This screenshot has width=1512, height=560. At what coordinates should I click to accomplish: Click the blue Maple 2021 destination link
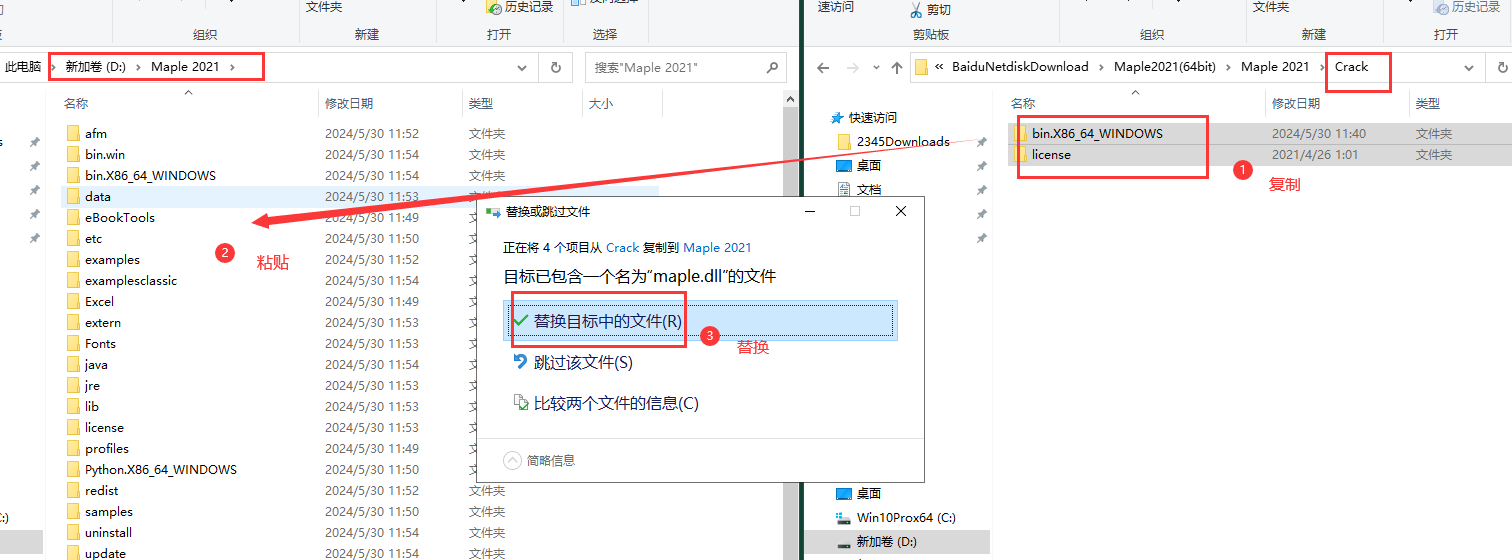[717, 247]
